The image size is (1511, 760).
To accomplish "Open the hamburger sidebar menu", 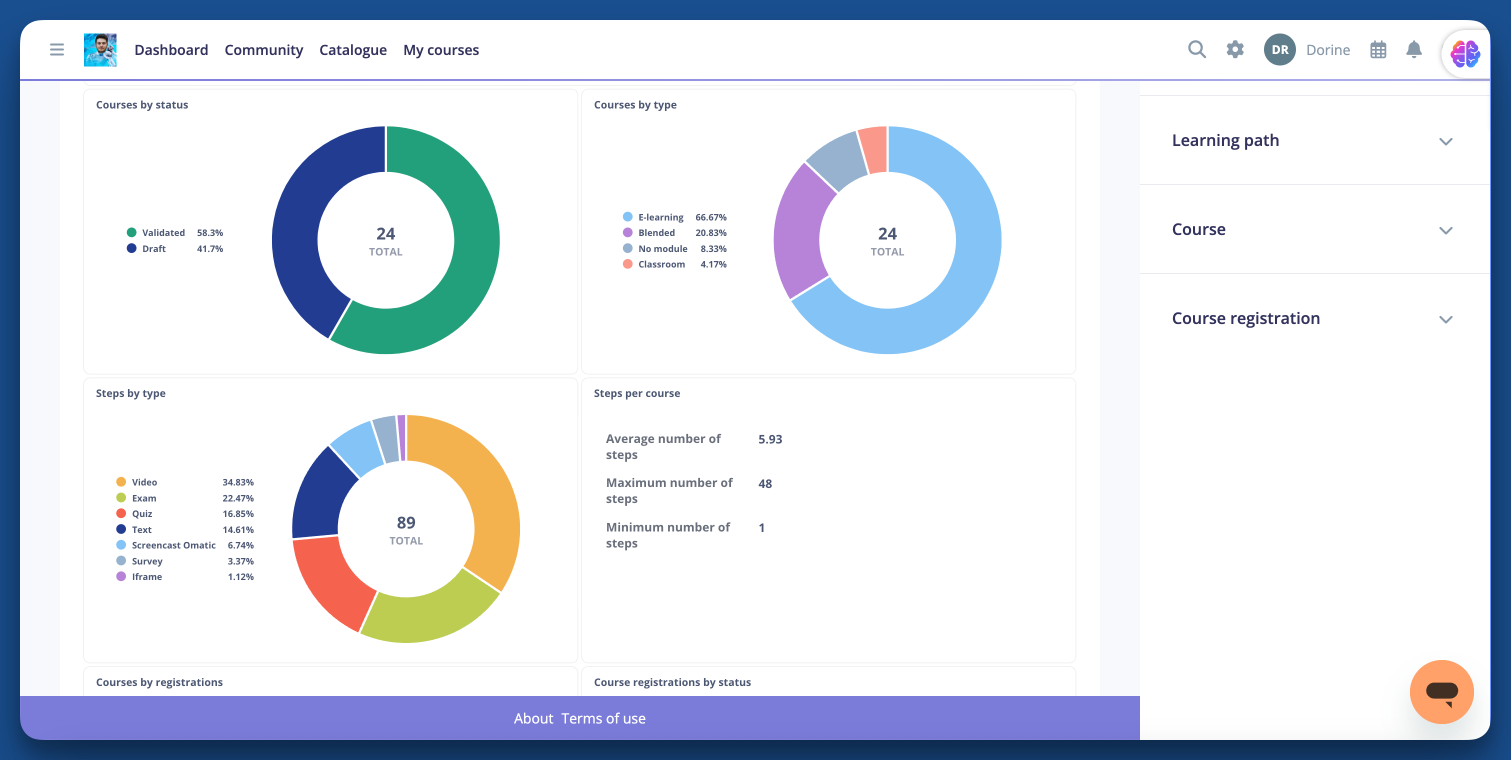I will coord(57,50).
